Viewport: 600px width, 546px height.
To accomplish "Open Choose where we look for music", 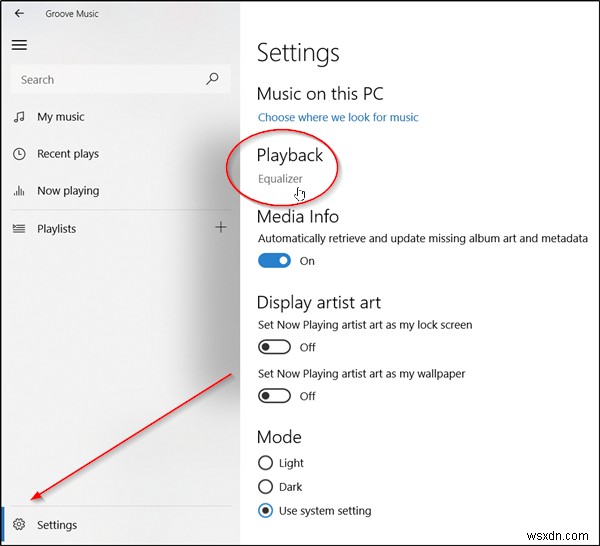I will (338, 117).
